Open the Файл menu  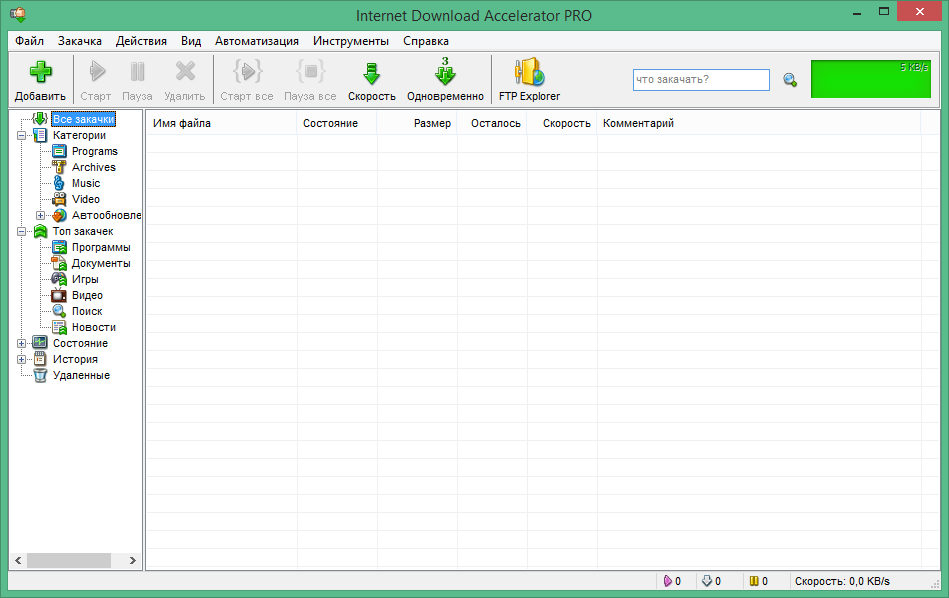(29, 41)
